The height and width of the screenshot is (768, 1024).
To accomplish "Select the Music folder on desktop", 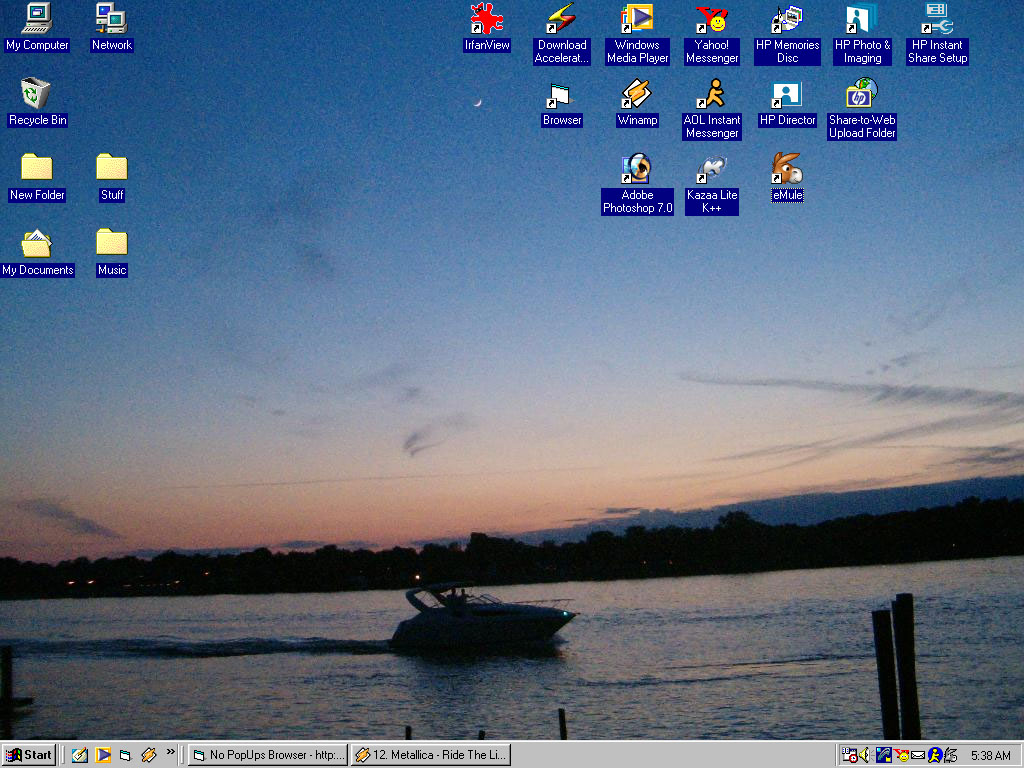I will [x=112, y=244].
